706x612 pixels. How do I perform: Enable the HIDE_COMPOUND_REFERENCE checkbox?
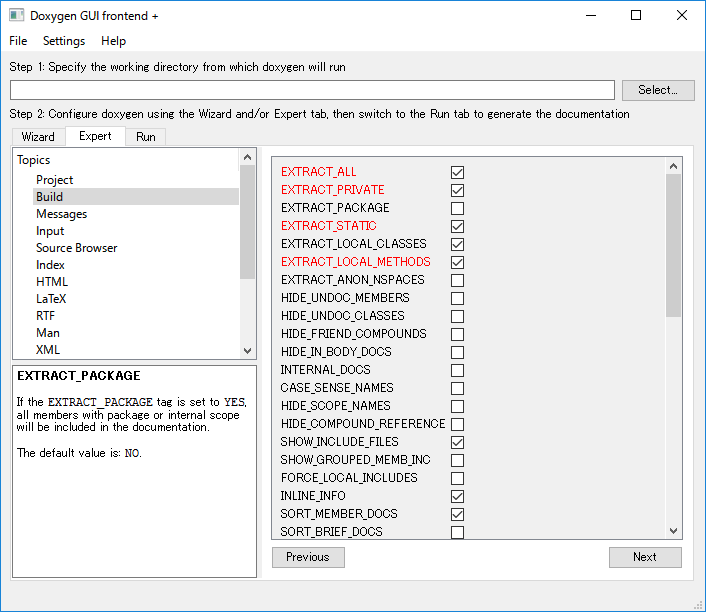click(x=457, y=424)
